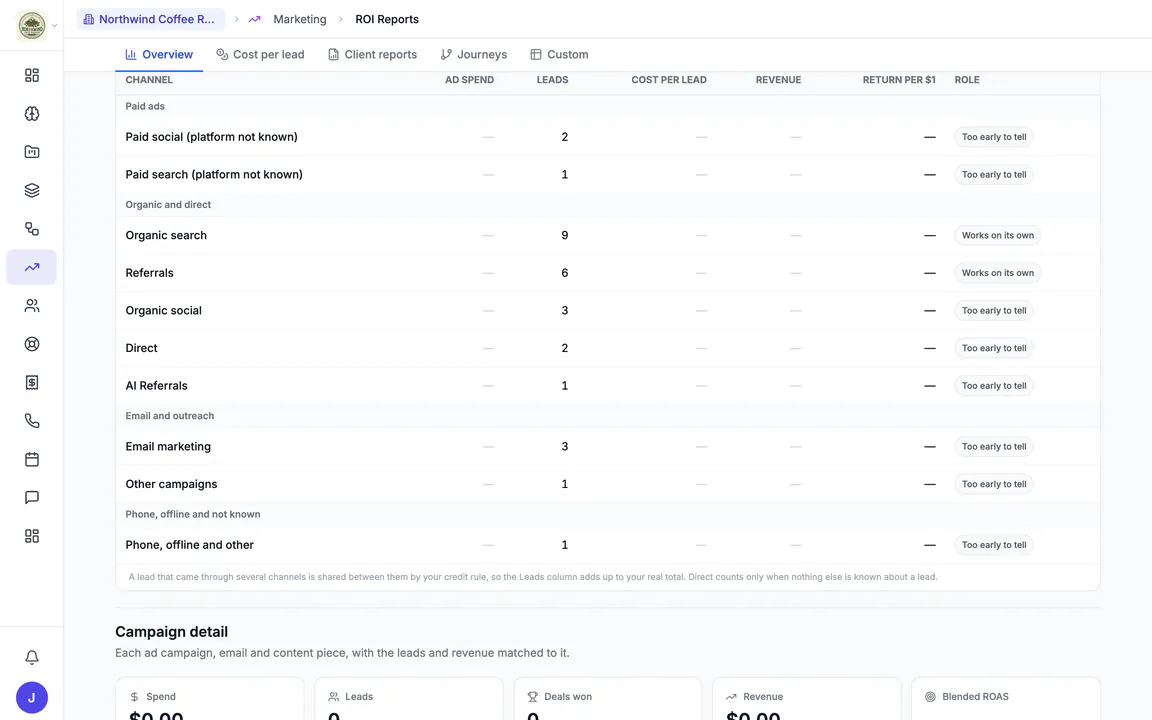
Task: Open the brain AI icon in sidebar
Action: coord(32,114)
